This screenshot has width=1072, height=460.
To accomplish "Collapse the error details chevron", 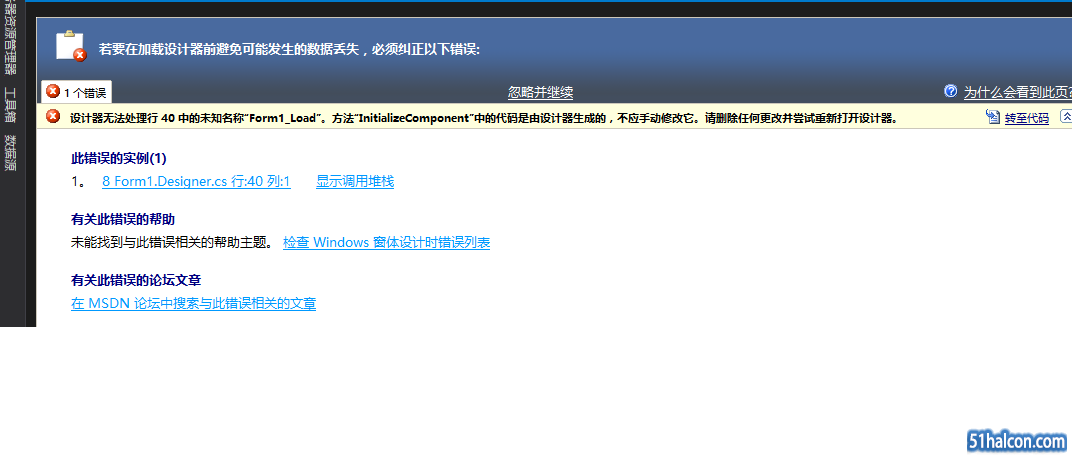I will pyautogui.click(x=1066, y=117).
